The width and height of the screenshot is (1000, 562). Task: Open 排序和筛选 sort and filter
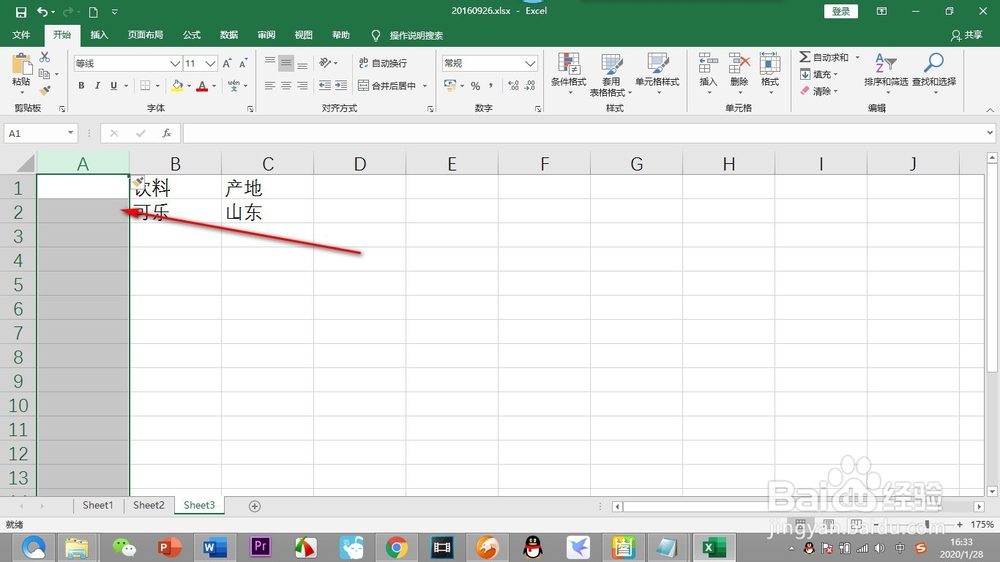click(886, 71)
